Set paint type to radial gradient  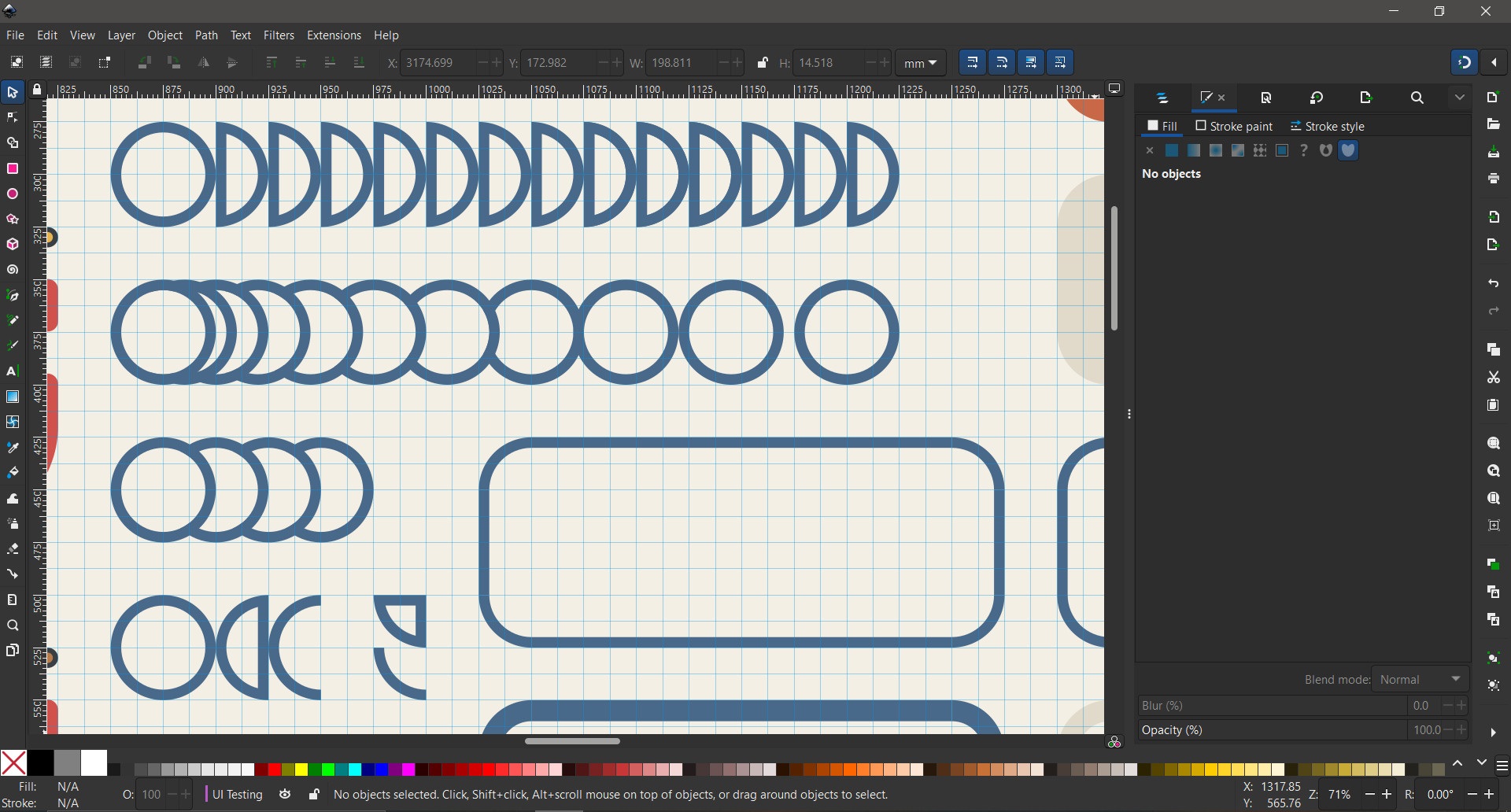[1216, 151]
